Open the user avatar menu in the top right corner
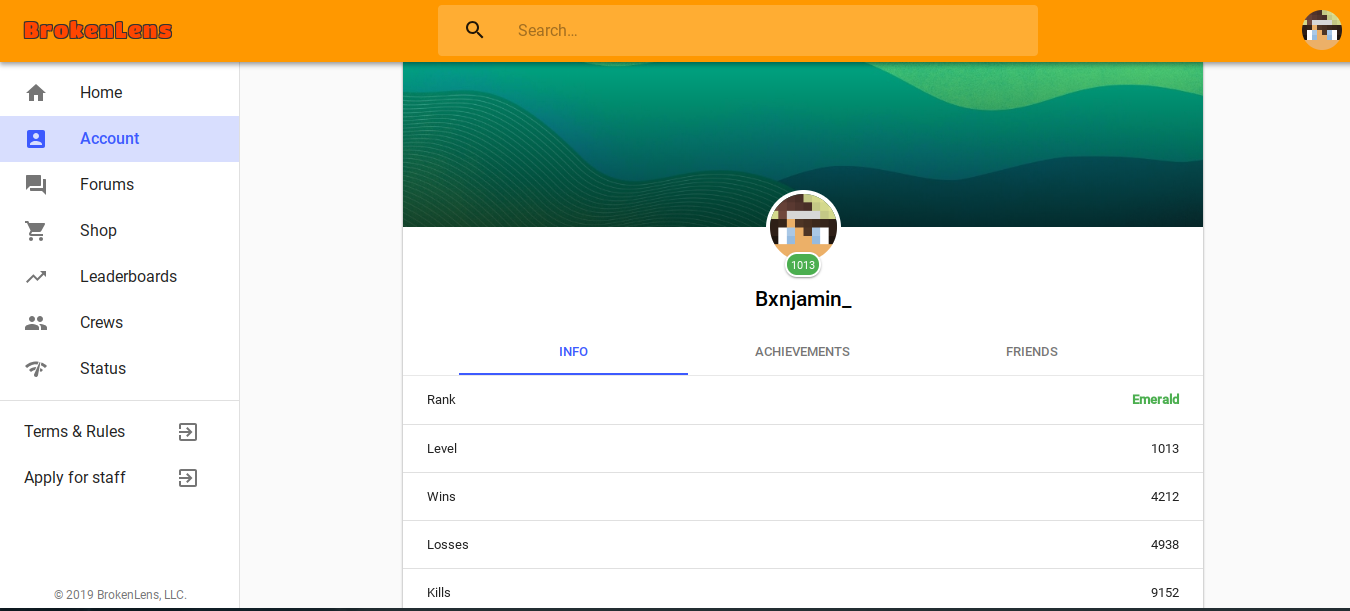 (x=1322, y=30)
